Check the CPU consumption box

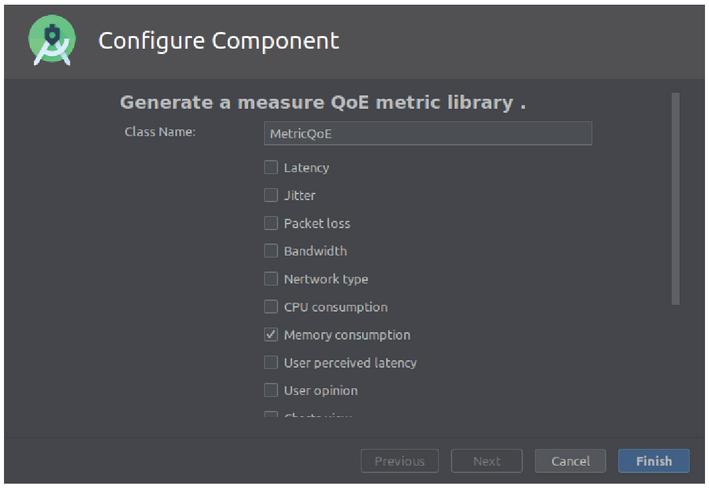click(x=271, y=307)
